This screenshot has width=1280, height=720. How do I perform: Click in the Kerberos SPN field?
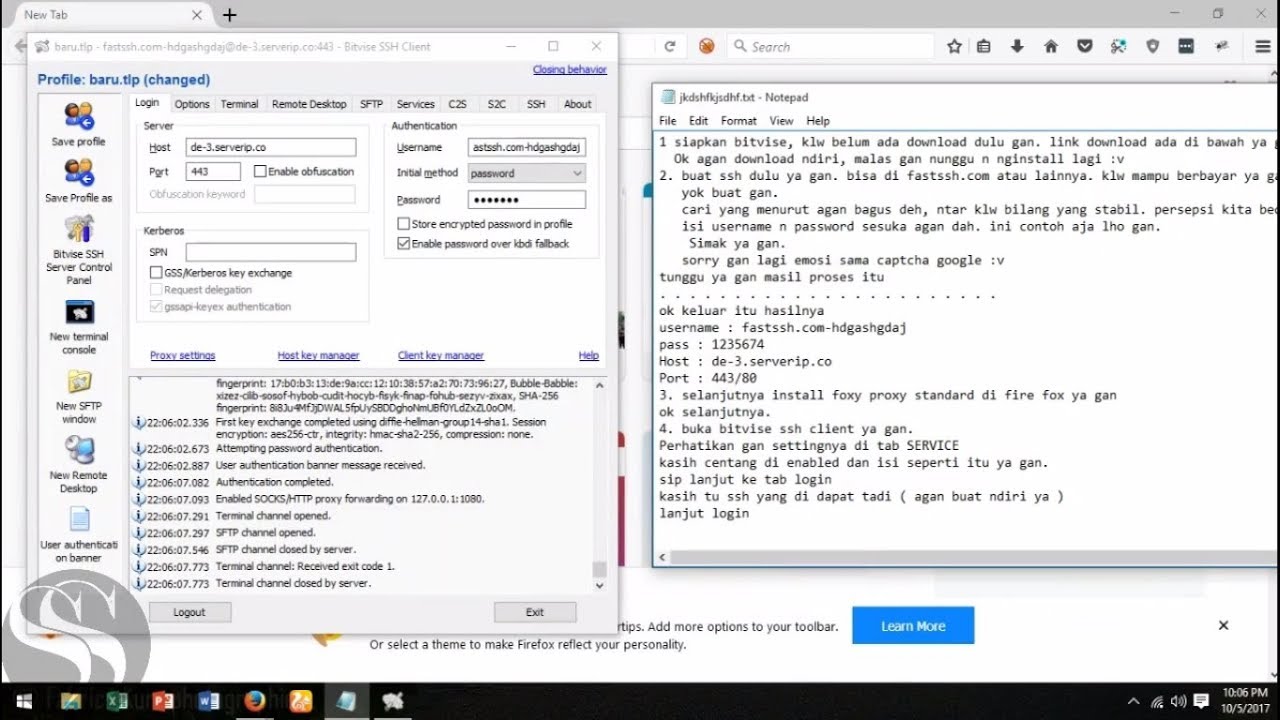click(271, 252)
